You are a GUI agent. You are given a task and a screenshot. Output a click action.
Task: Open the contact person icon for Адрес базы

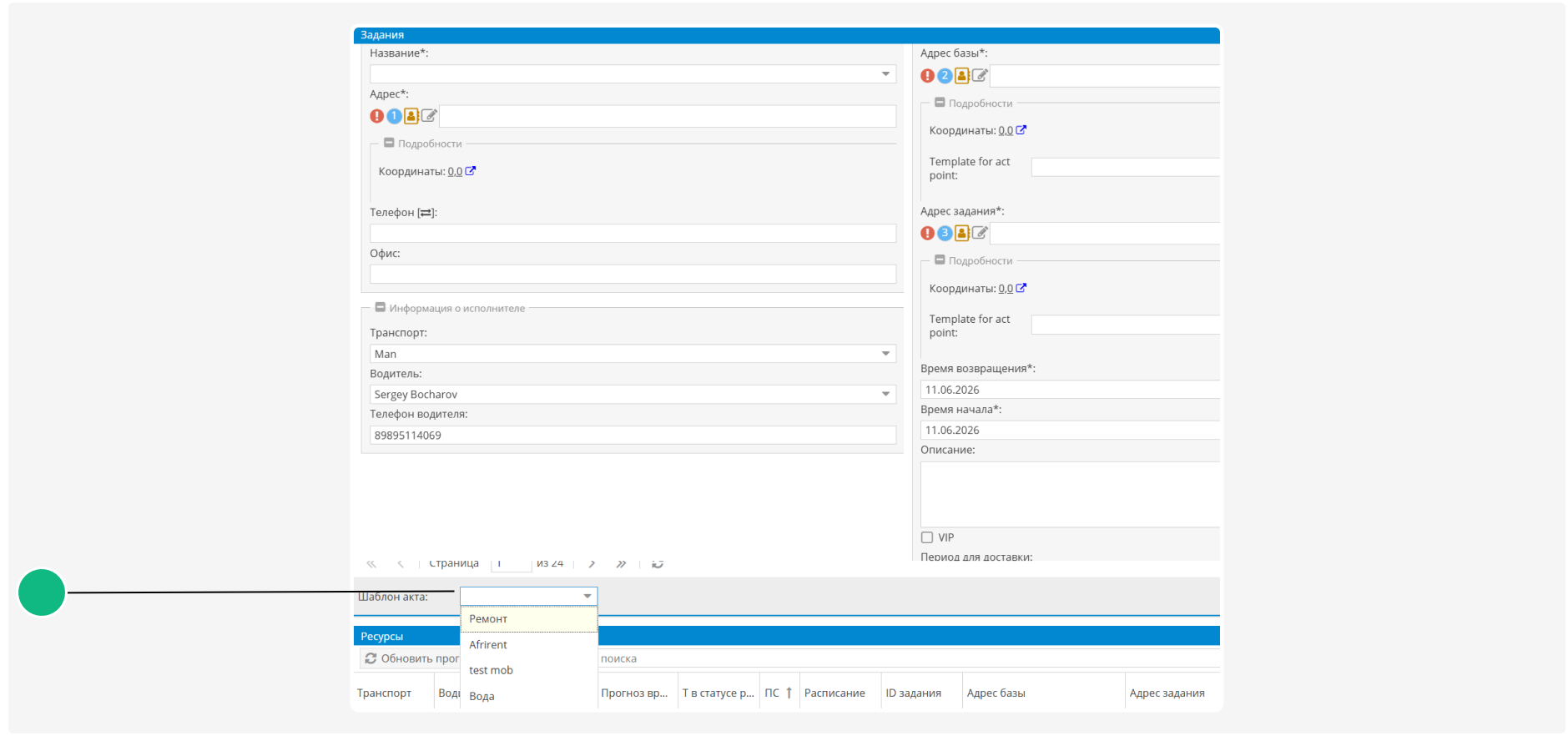click(x=962, y=76)
